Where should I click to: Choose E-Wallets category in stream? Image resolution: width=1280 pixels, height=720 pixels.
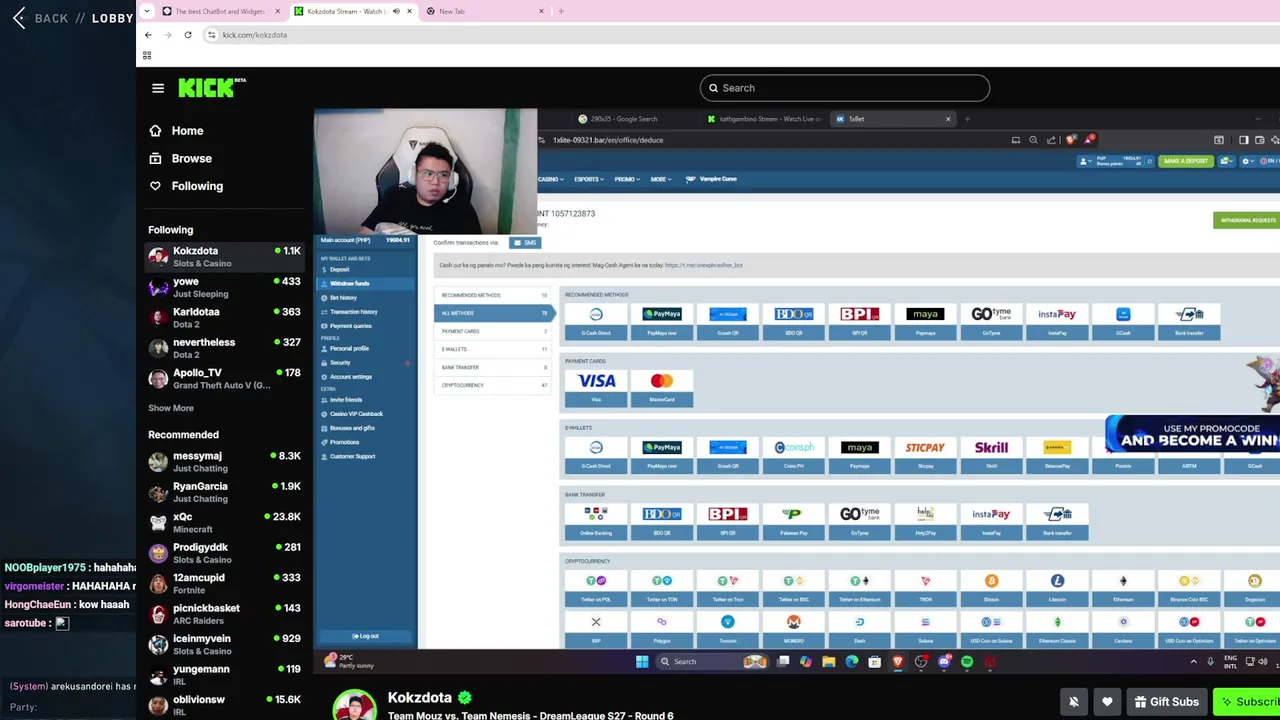[493, 349]
